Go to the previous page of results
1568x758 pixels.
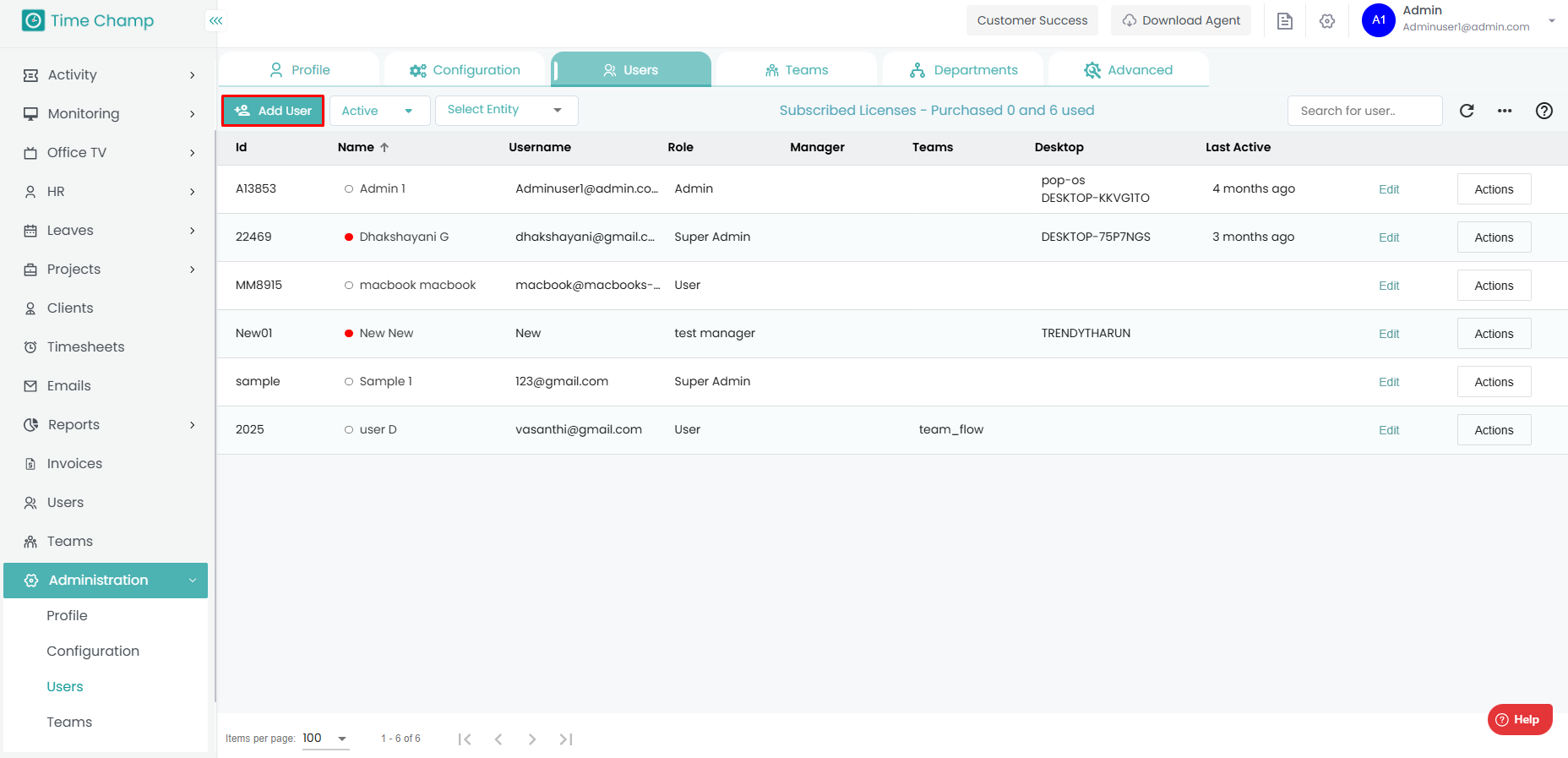tap(498, 739)
